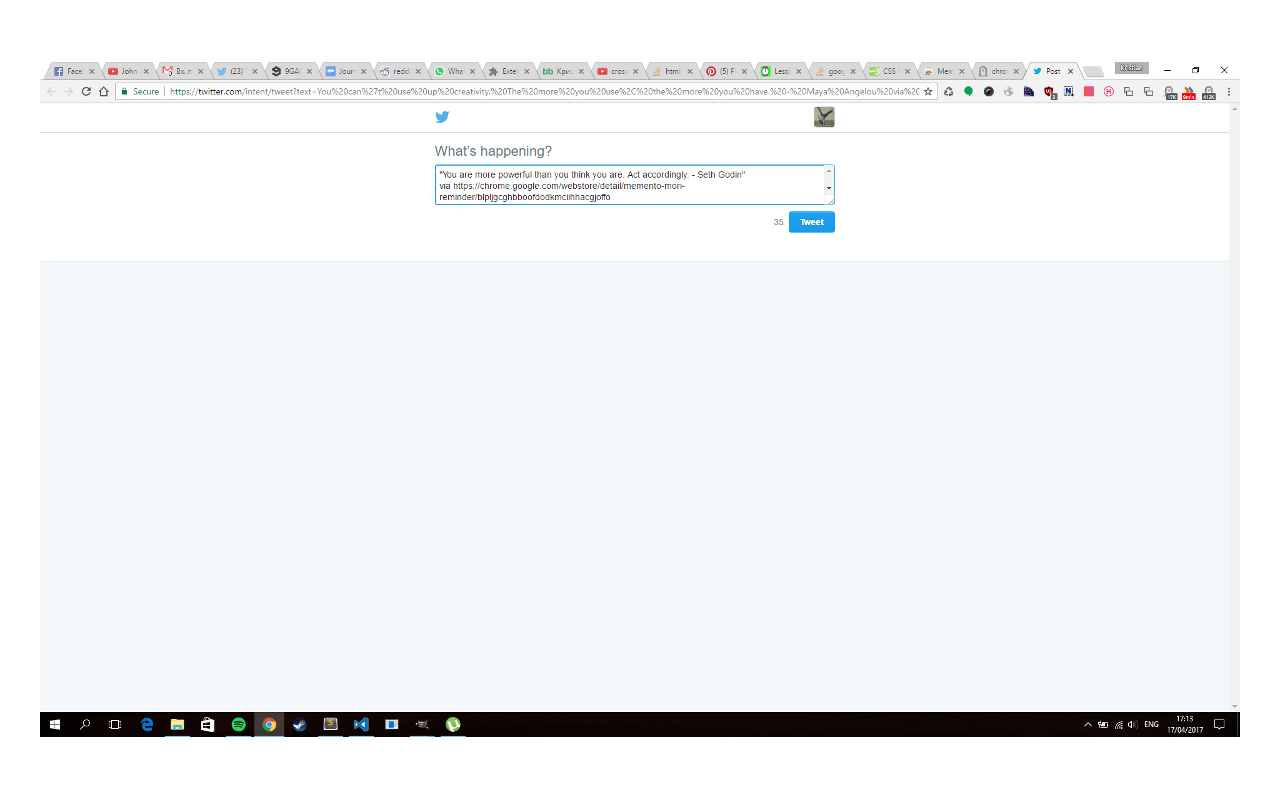Open the Chrome three-dot menu
Viewport: 1280px width, 800px height.
1229,91
